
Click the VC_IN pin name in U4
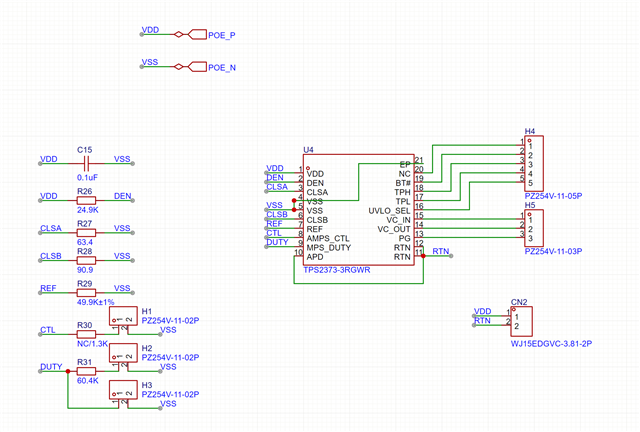point(398,220)
